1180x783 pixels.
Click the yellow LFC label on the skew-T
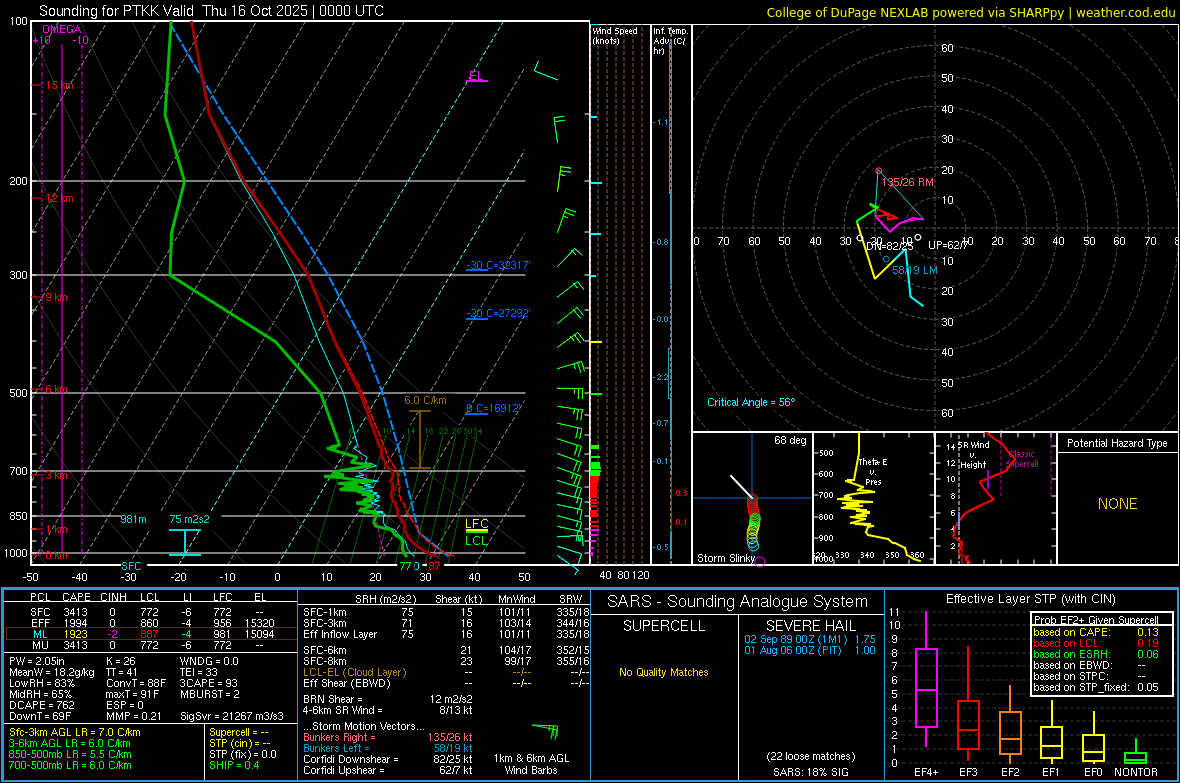pos(476,524)
